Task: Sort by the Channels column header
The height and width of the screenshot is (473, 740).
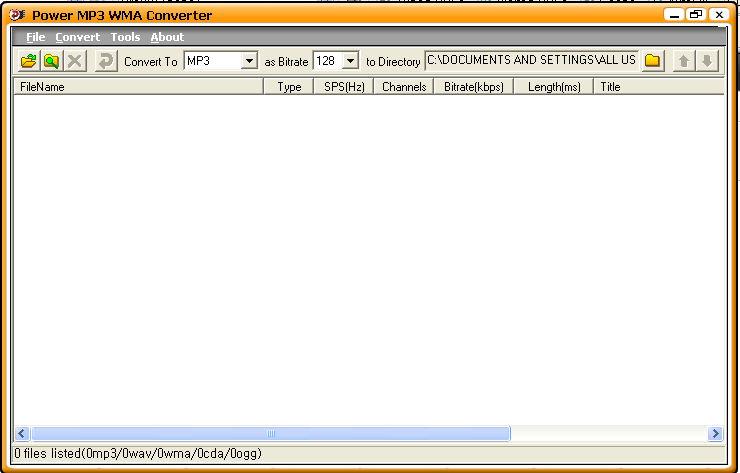Action: click(x=404, y=87)
